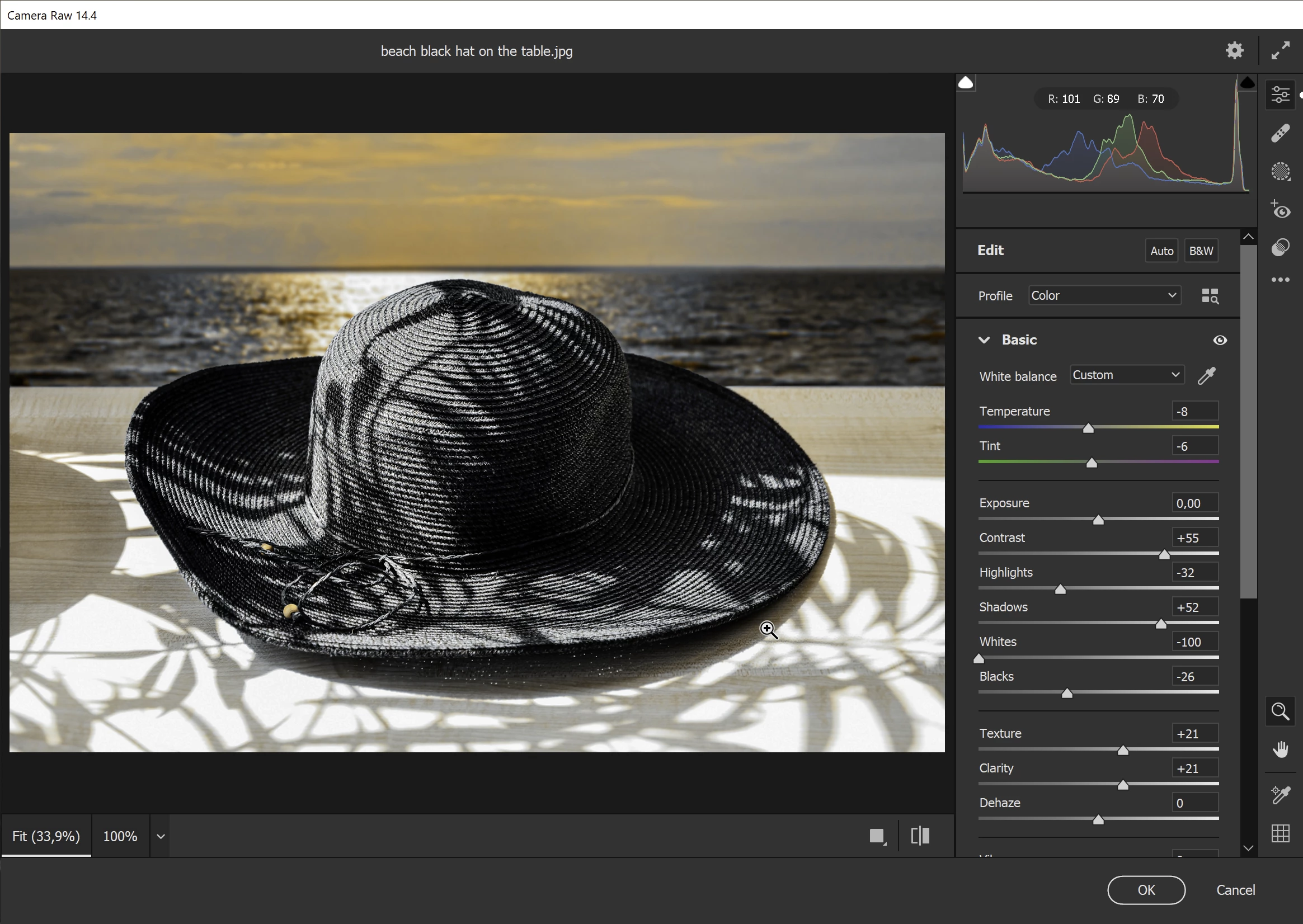
Task: Select the Healing brush tool
Action: coord(1280,133)
